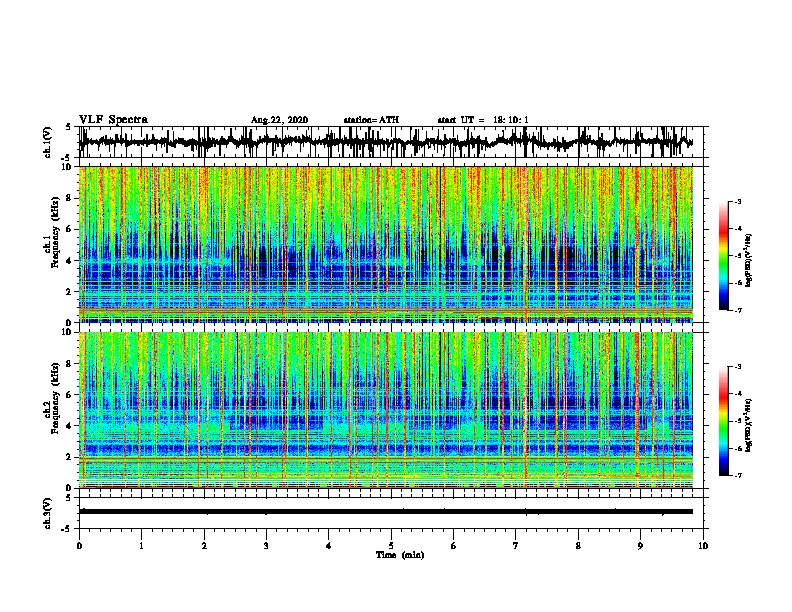Click the ch.1 spectrogram color scale bar

click(724, 256)
